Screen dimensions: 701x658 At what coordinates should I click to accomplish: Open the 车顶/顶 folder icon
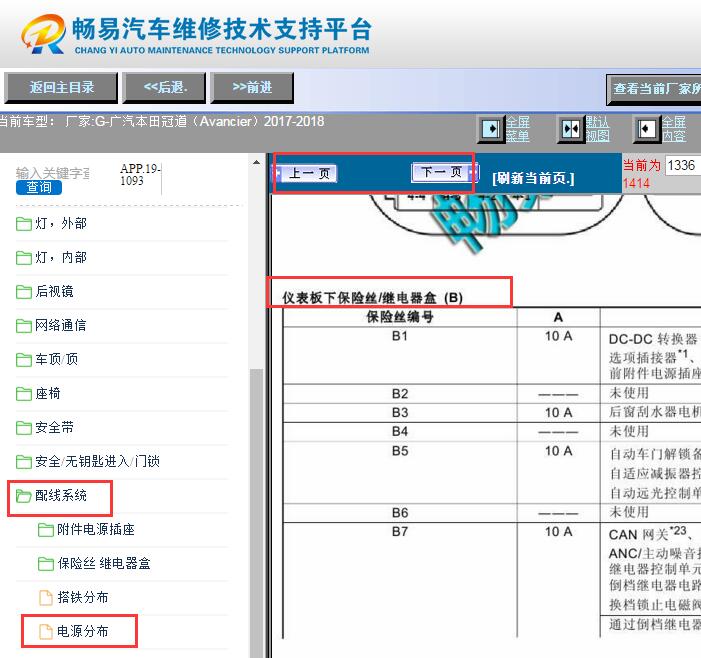[23, 359]
